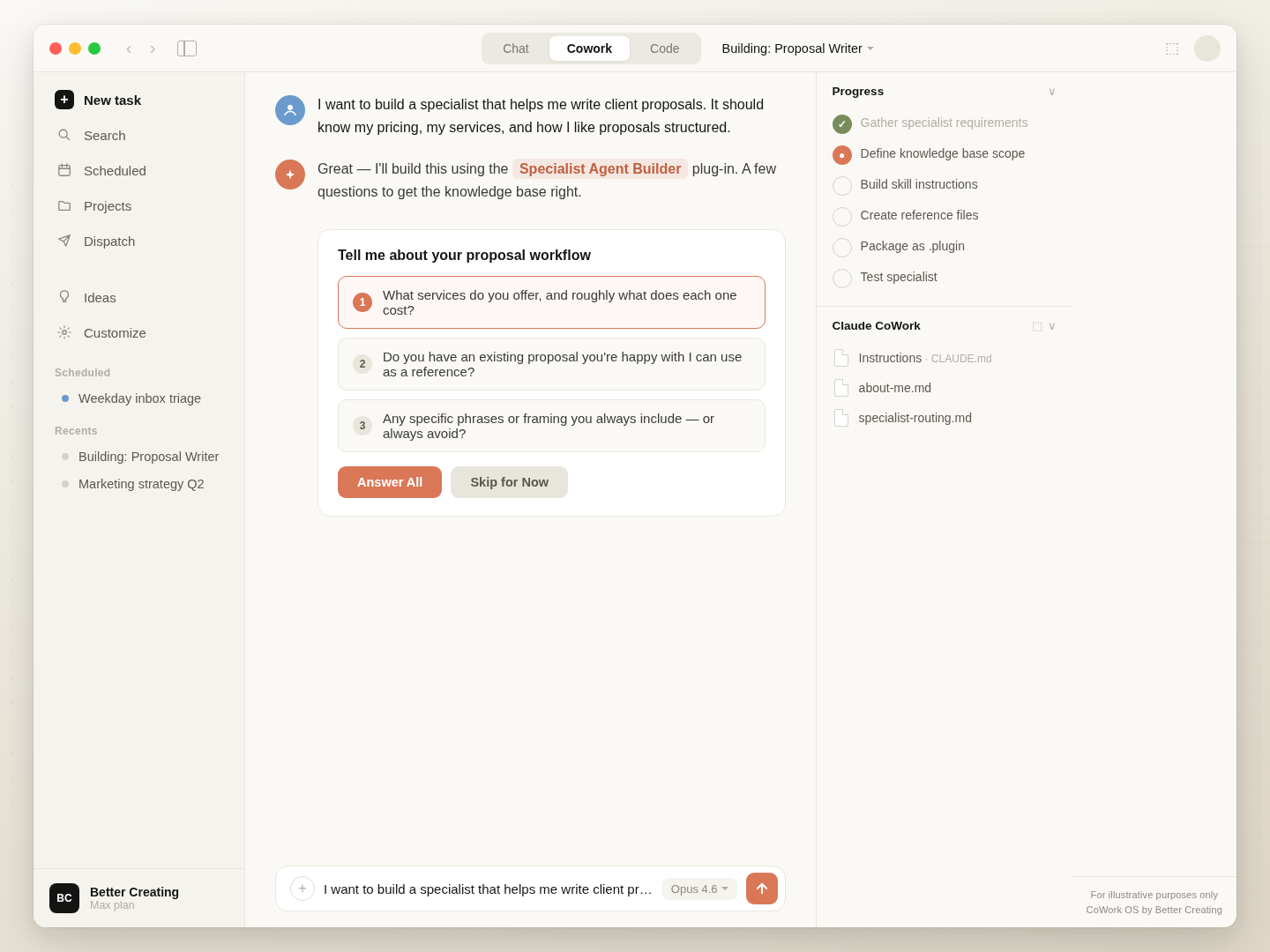Select the Scheduled calendar icon
The height and width of the screenshot is (952, 1270).
[64, 170]
